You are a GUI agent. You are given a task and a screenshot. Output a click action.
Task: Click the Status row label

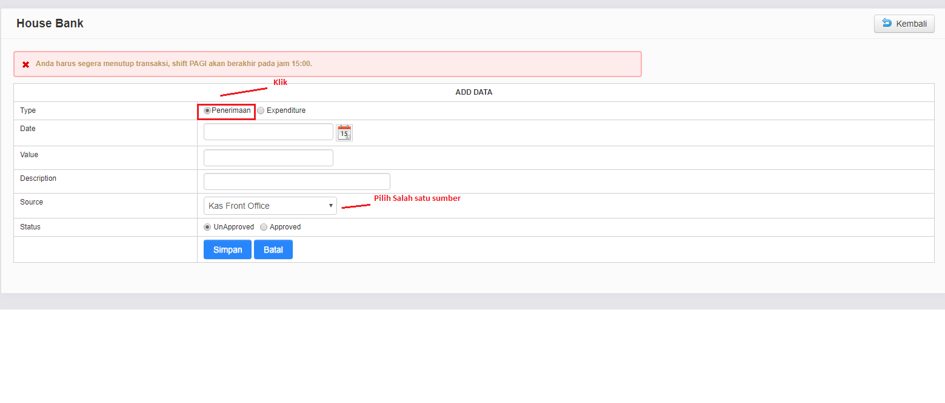pos(31,227)
